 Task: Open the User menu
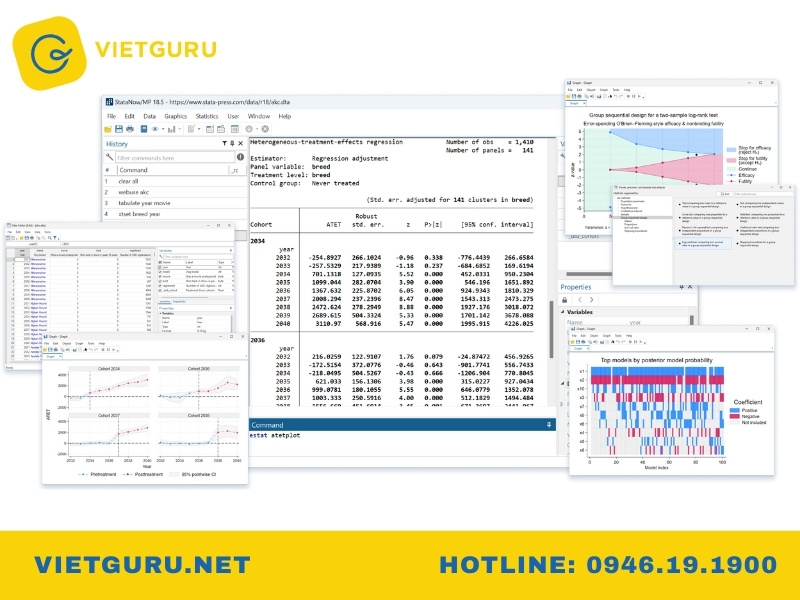233,116
